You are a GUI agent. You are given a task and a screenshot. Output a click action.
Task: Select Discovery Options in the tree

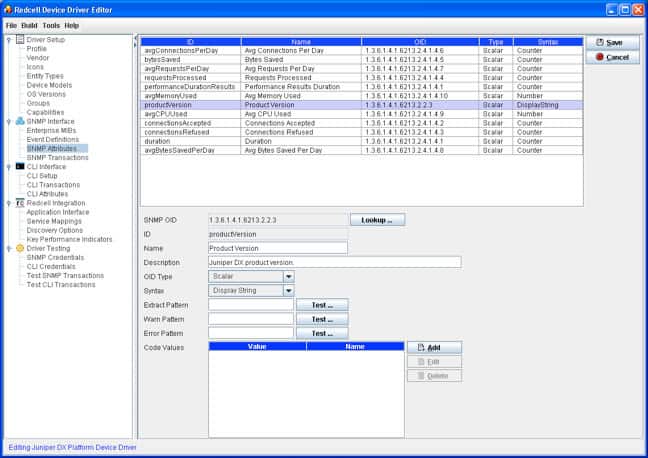click(x=55, y=230)
